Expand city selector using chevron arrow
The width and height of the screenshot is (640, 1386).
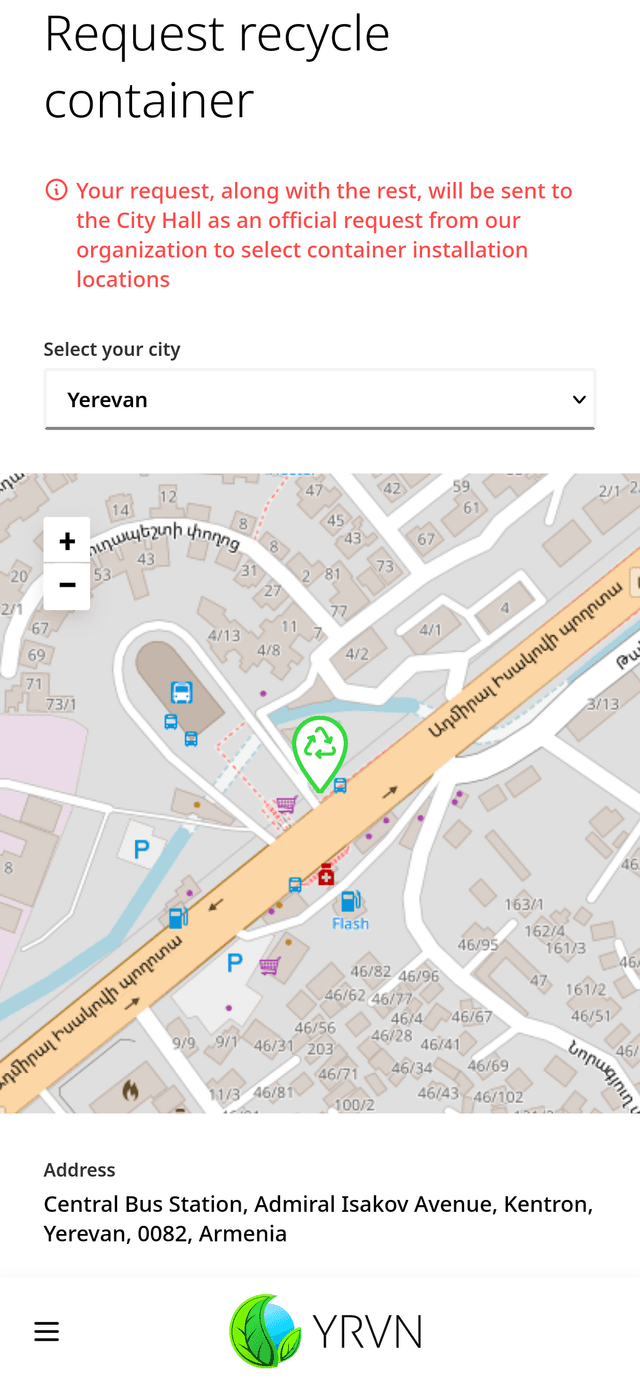579,399
